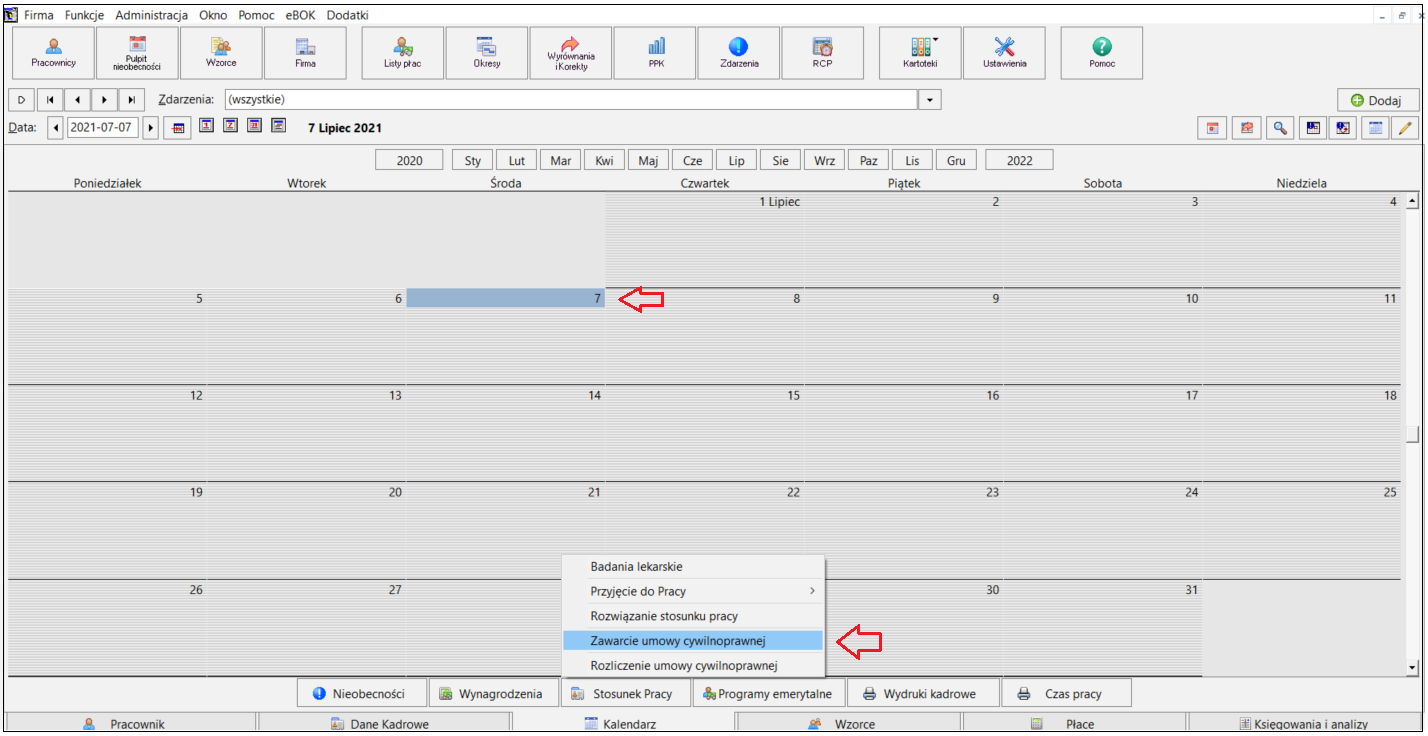Click the blue calendar grid icon
Image resolution: width=1428 pixels, height=736 pixels.
click(1375, 128)
